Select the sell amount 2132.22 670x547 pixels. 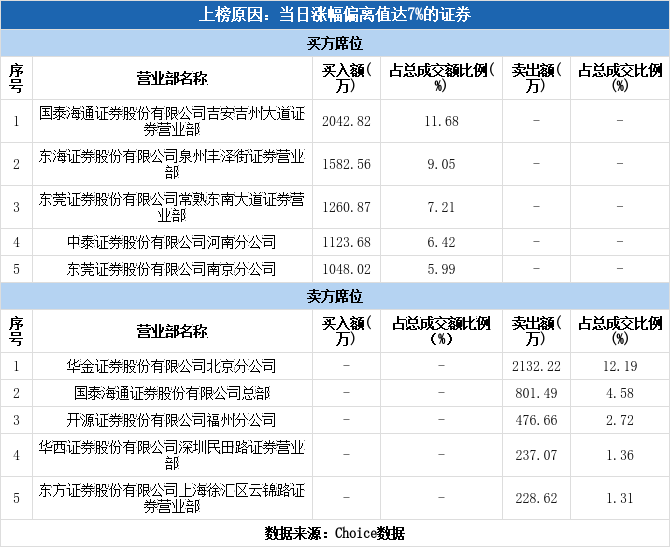pyautogui.click(x=536, y=366)
